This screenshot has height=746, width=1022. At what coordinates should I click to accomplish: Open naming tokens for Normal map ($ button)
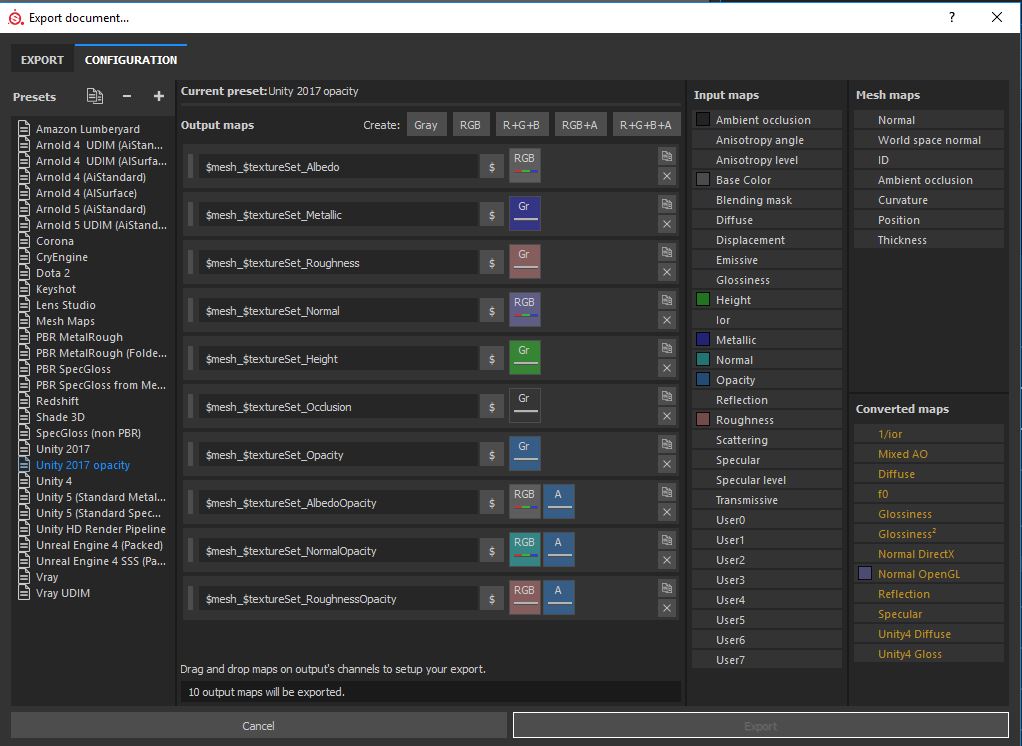point(492,311)
